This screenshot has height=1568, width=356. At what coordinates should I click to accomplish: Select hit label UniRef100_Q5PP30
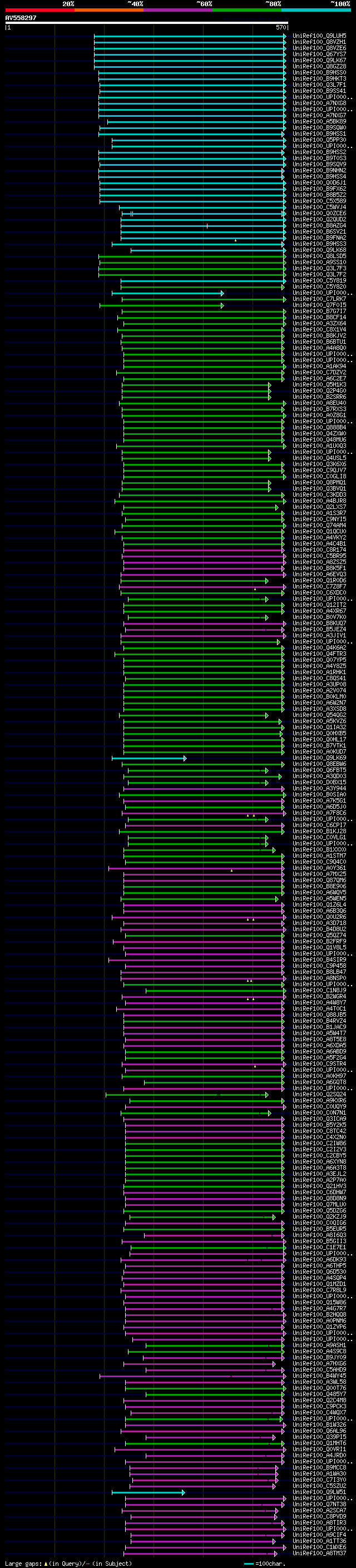[x=319, y=140]
